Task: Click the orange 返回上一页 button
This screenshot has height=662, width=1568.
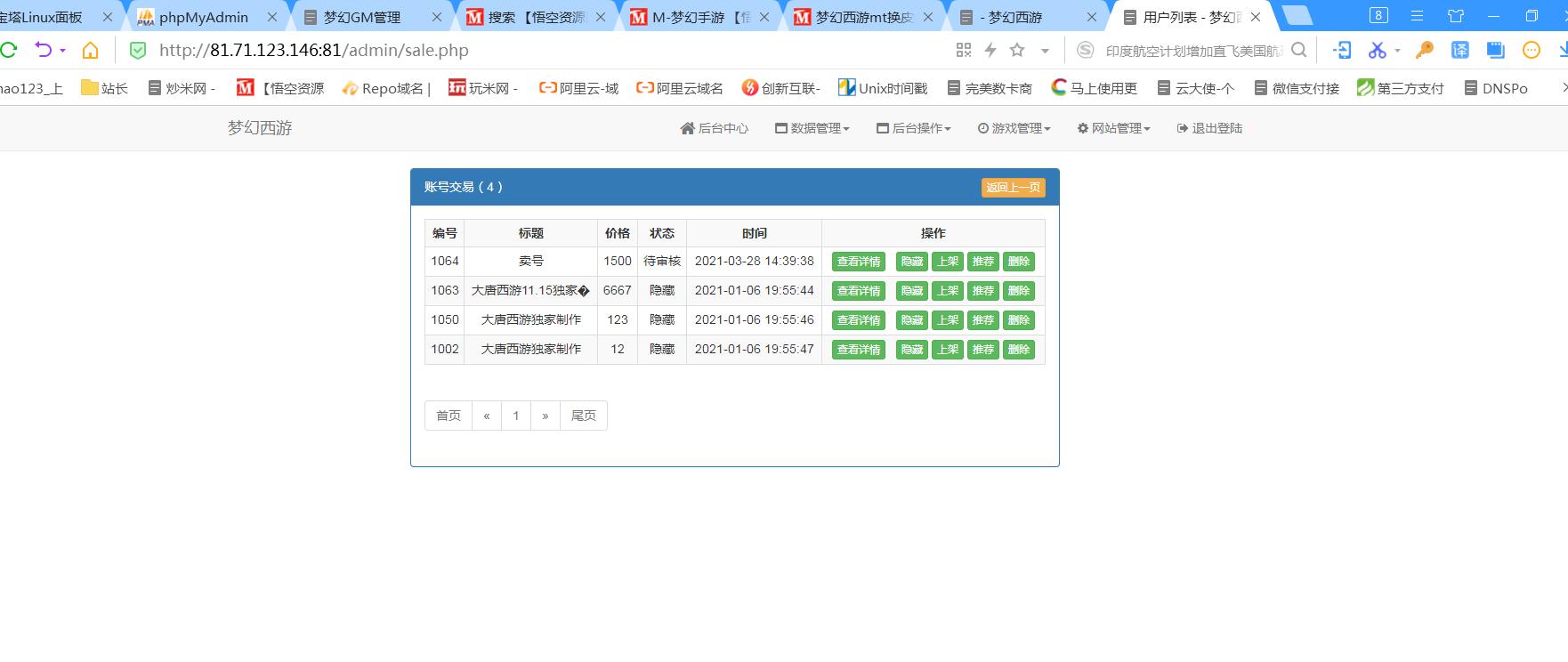Action: click(1013, 188)
